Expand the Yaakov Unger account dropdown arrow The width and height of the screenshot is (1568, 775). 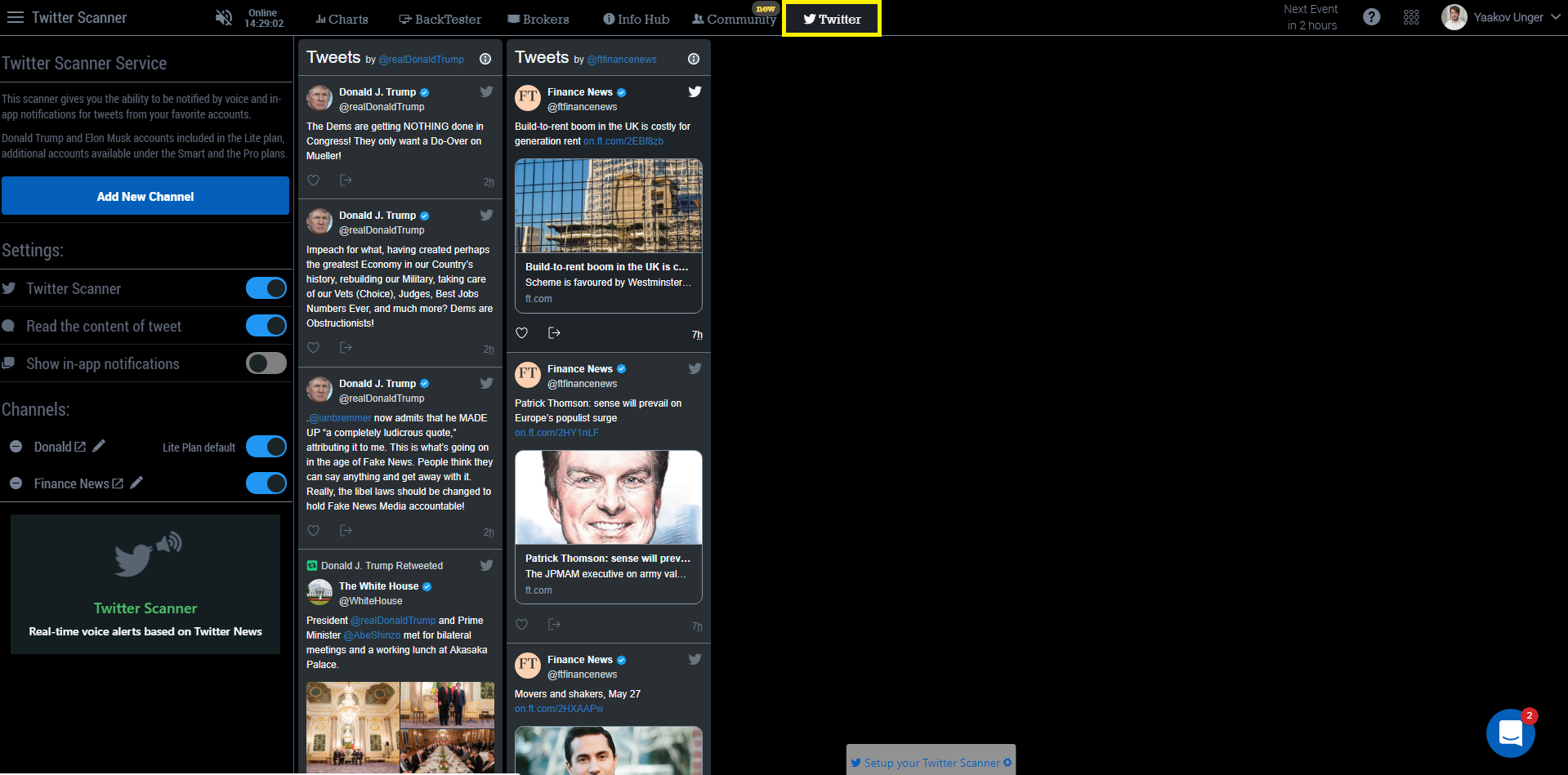[x=1556, y=16]
